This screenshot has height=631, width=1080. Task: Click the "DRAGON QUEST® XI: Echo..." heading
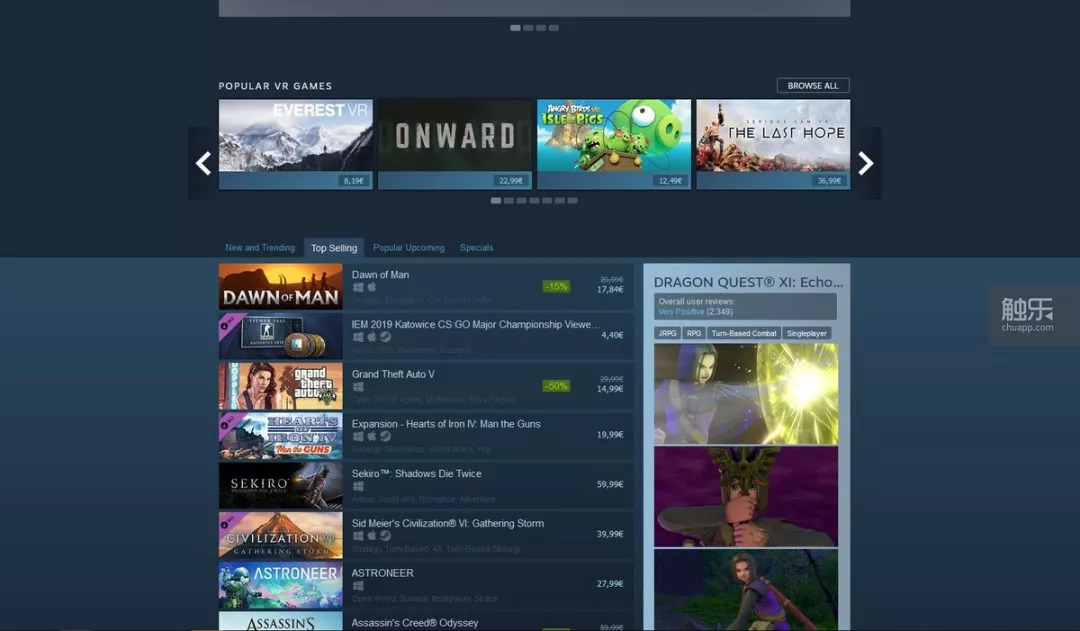tap(748, 282)
